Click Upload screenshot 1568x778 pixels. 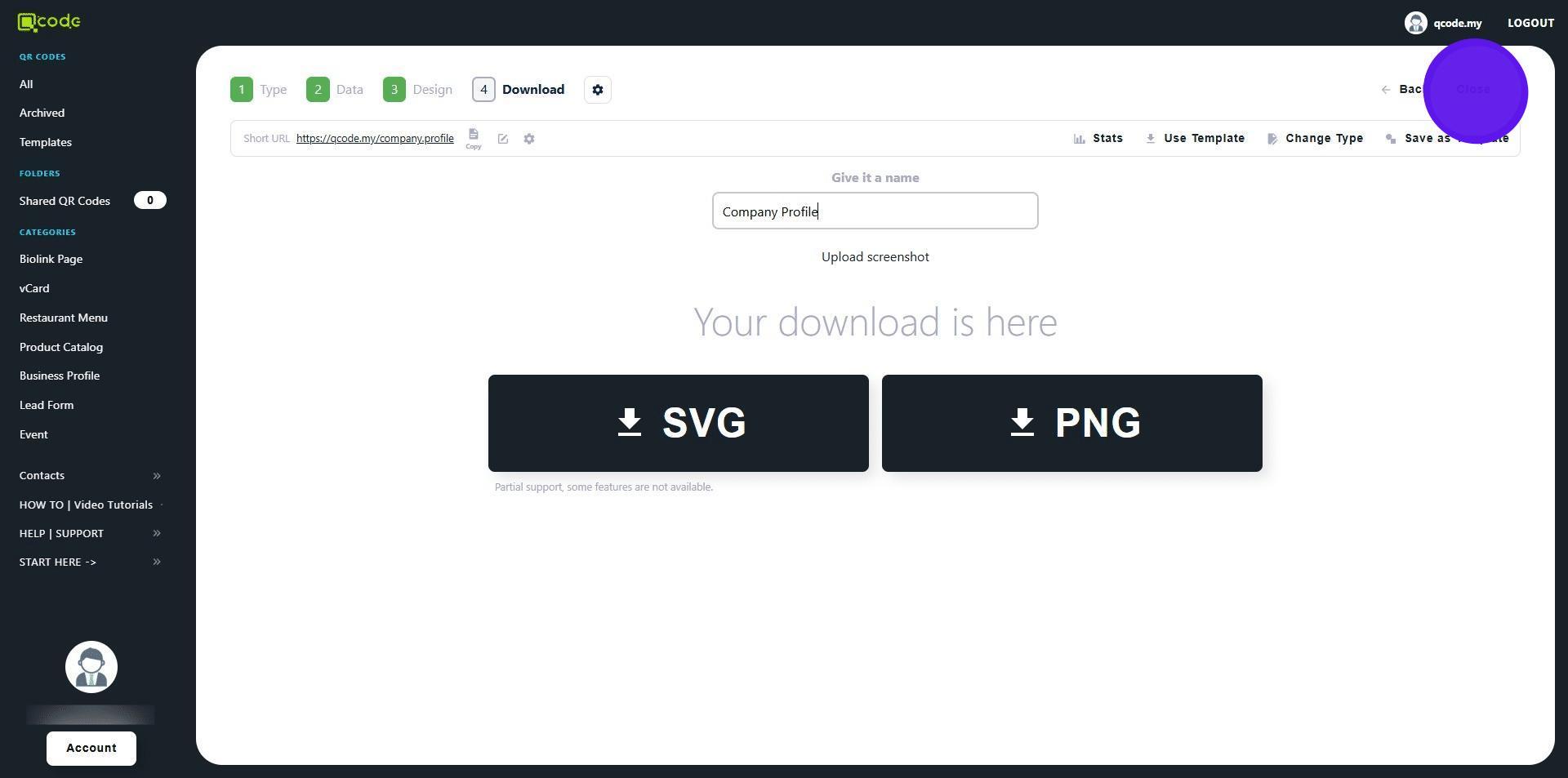click(875, 257)
